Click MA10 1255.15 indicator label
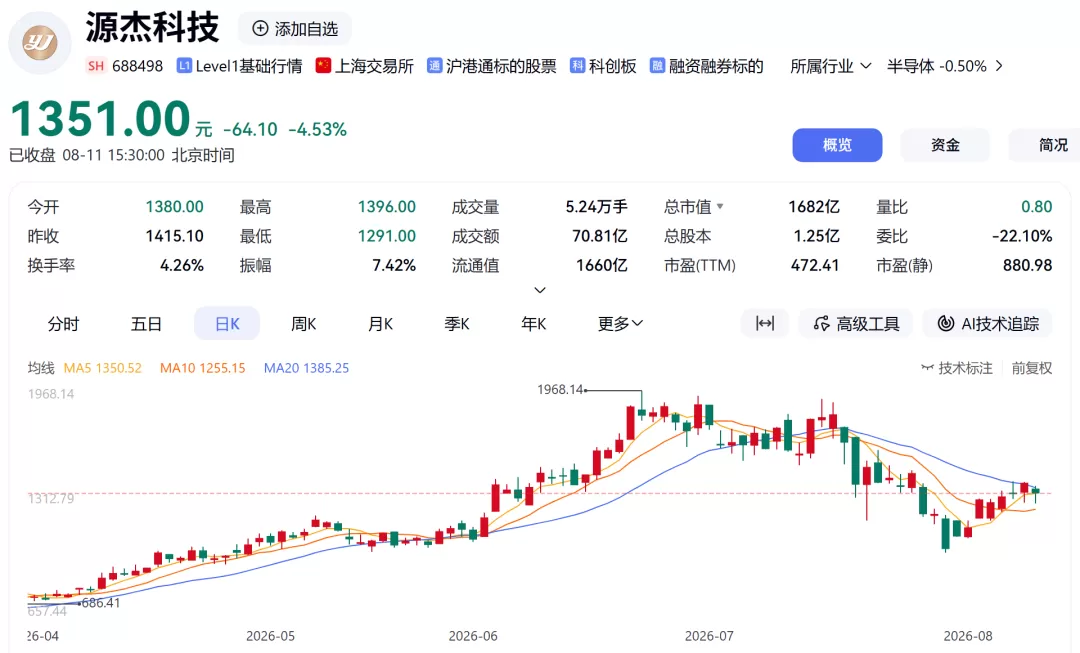The height and width of the screenshot is (653, 1080). 202,368
